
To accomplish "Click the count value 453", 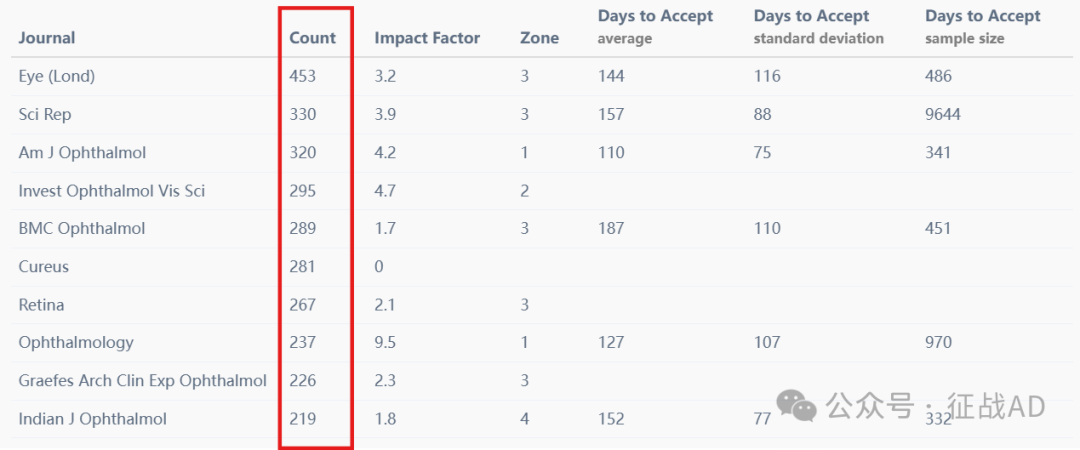I will (302, 76).
